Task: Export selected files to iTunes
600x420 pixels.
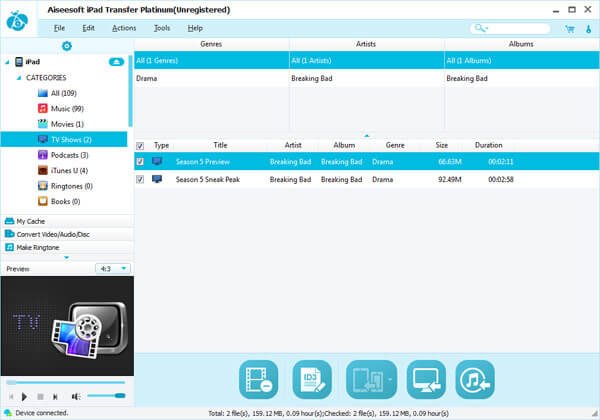Action: click(475, 379)
